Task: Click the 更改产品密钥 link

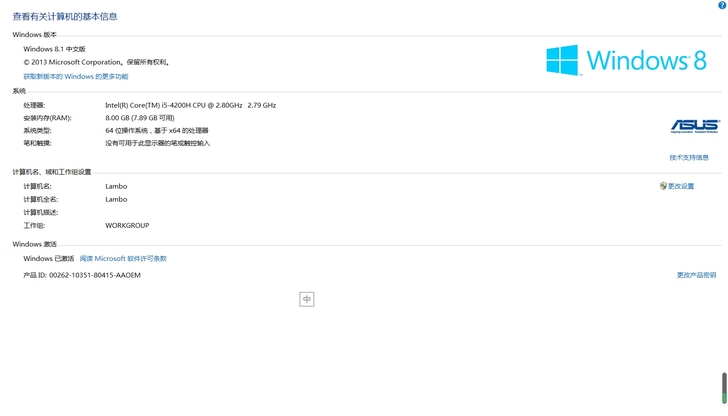Action: (696, 275)
